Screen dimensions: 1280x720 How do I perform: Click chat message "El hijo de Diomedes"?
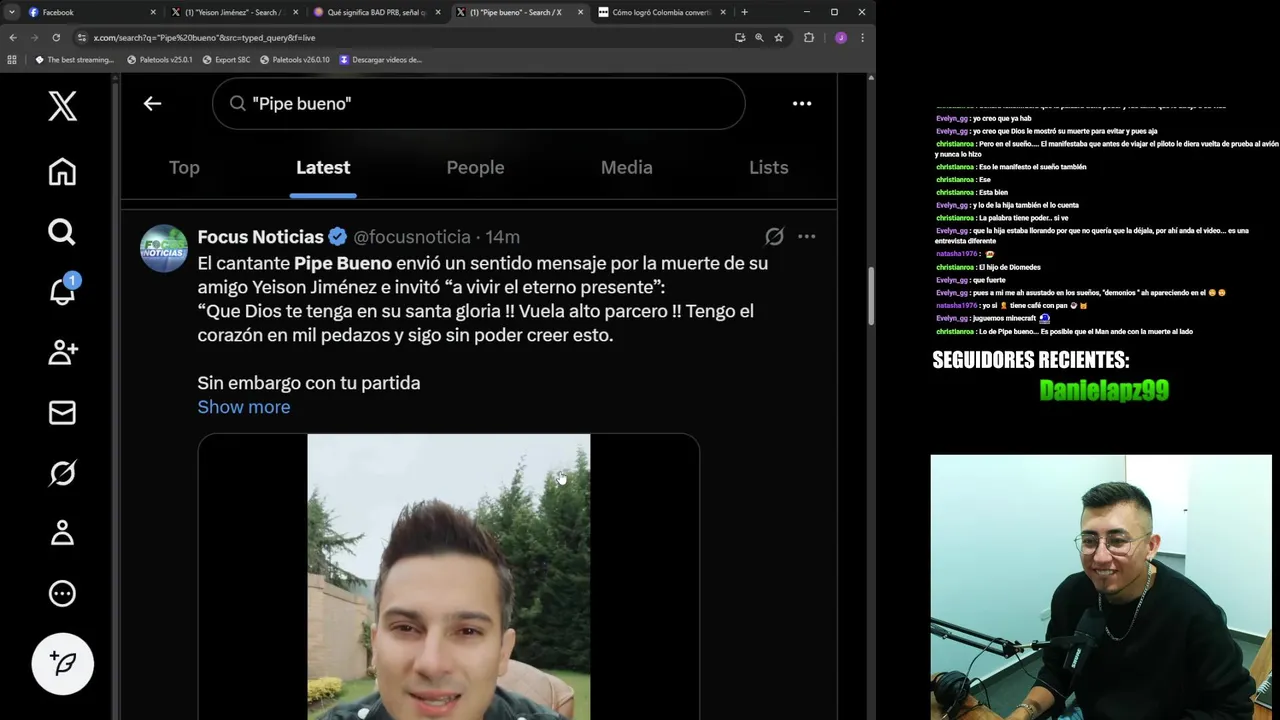pos(1010,267)
